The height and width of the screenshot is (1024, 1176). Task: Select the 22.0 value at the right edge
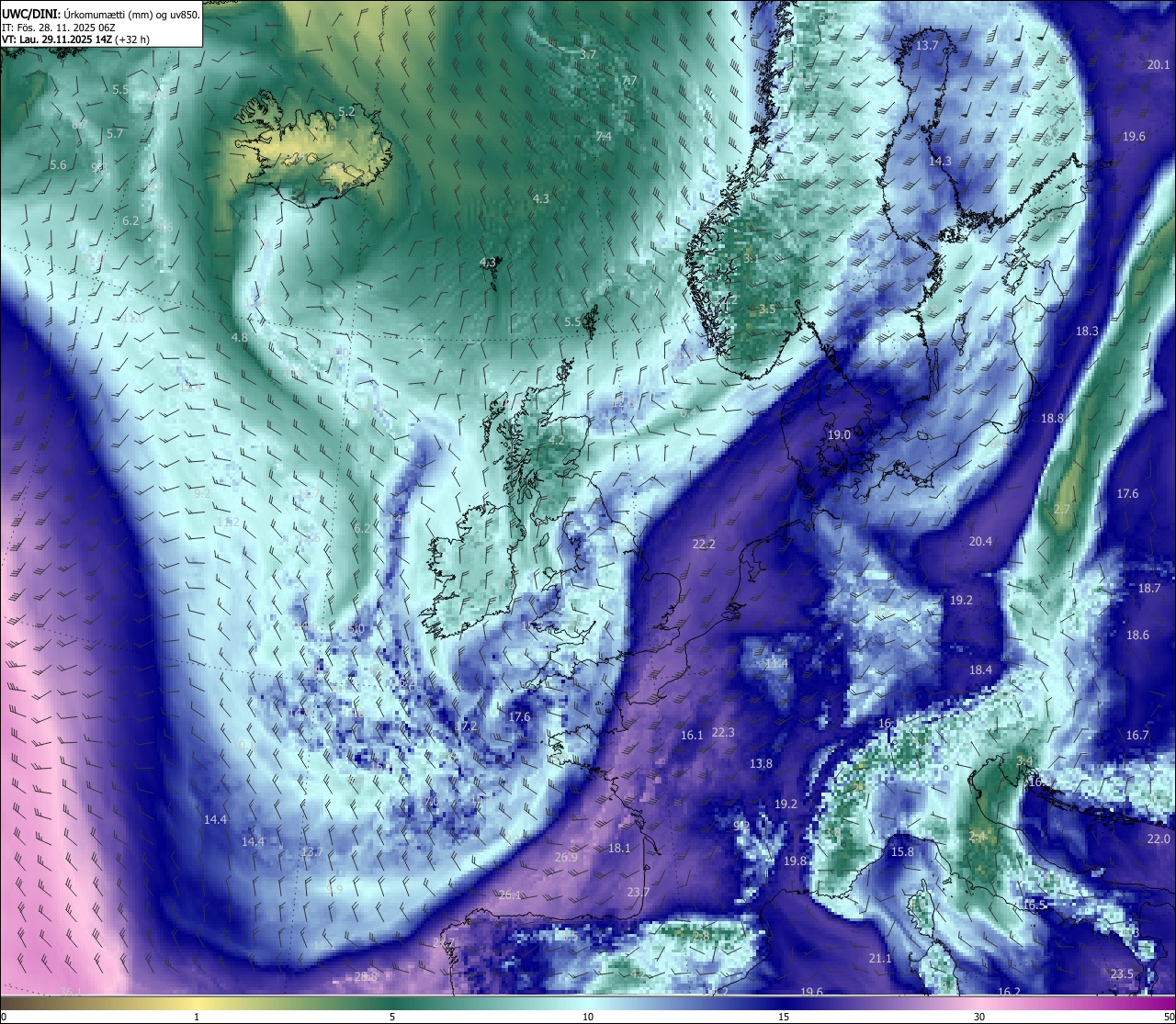click(1159, 838)
